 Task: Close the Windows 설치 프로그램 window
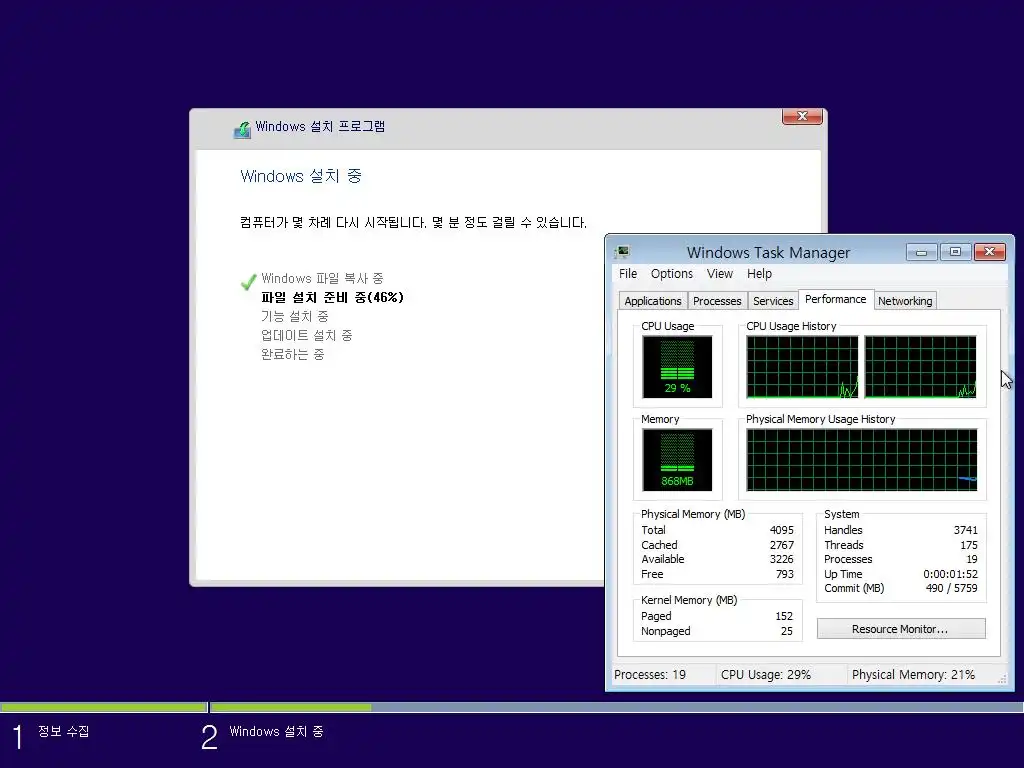802,116
